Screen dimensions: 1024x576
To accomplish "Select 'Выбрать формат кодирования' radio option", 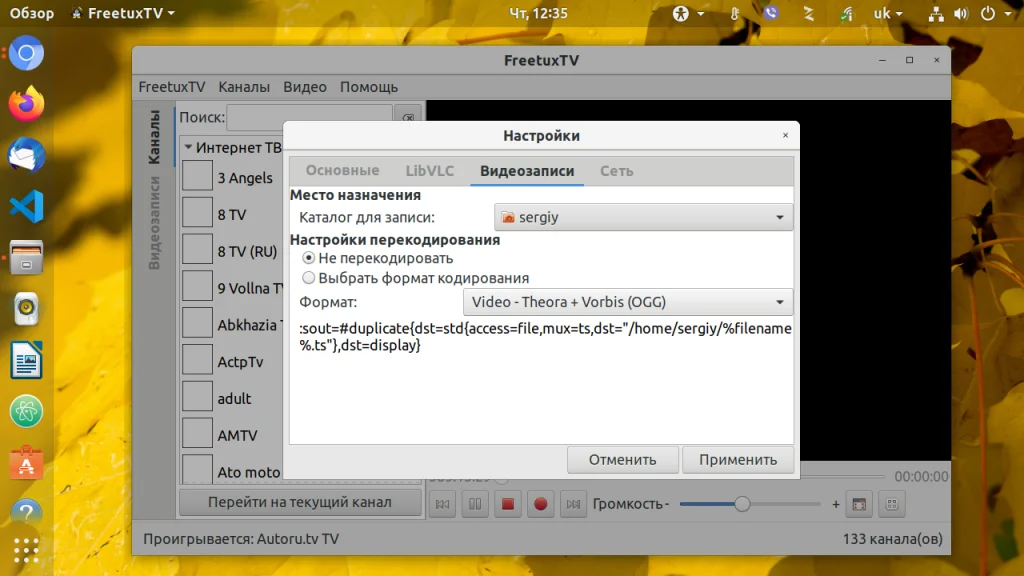I will [415, 278].
